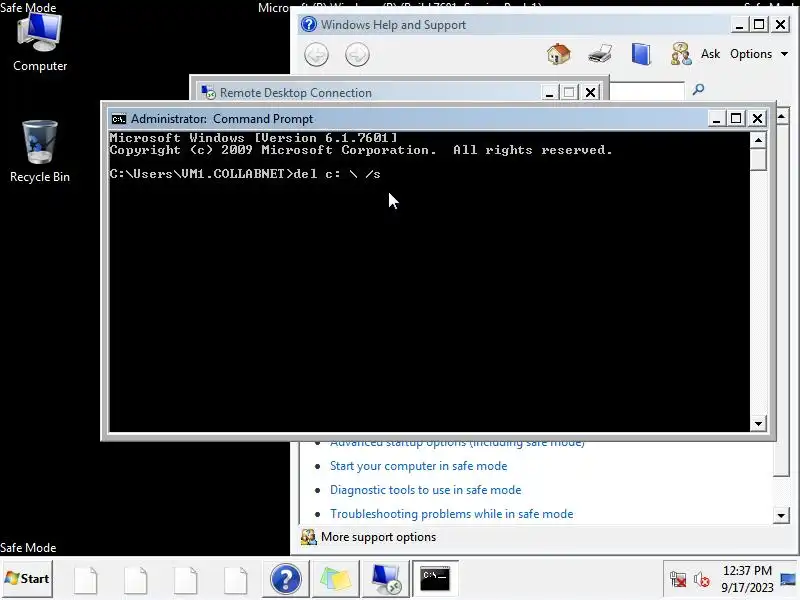Click the volume tray icon
This screenshot has height=600, width=800.
(x=701, y=580)
